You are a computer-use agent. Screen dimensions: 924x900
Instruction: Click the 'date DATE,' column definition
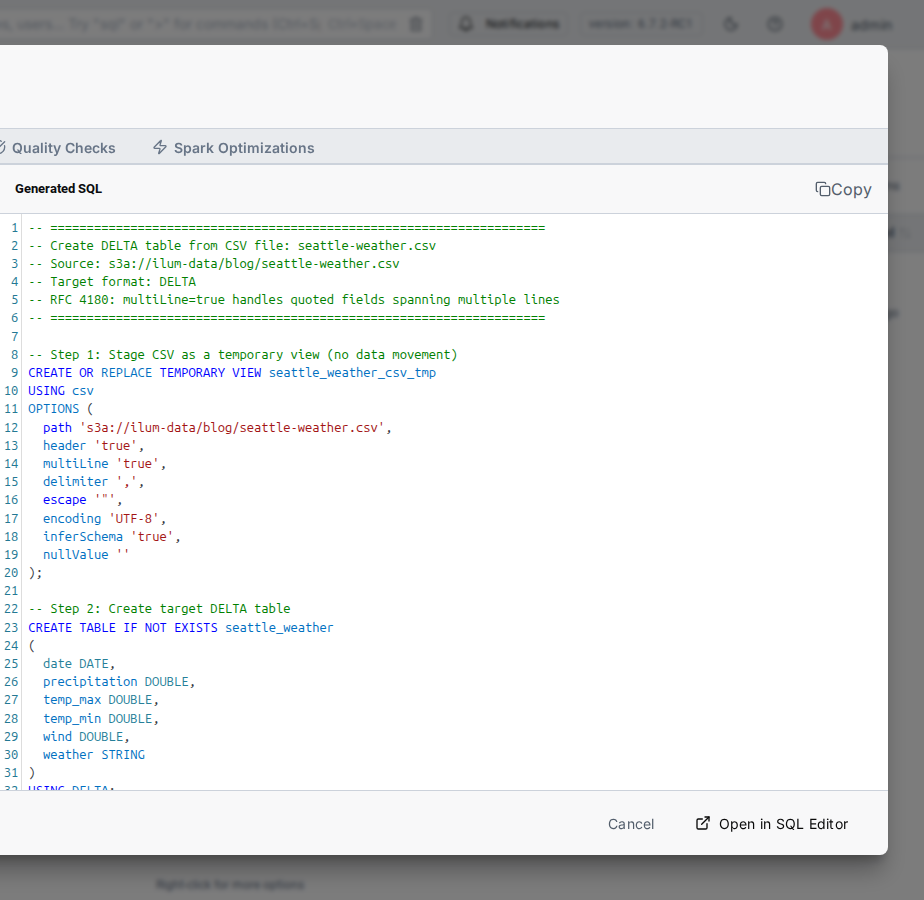pos(78,664)
